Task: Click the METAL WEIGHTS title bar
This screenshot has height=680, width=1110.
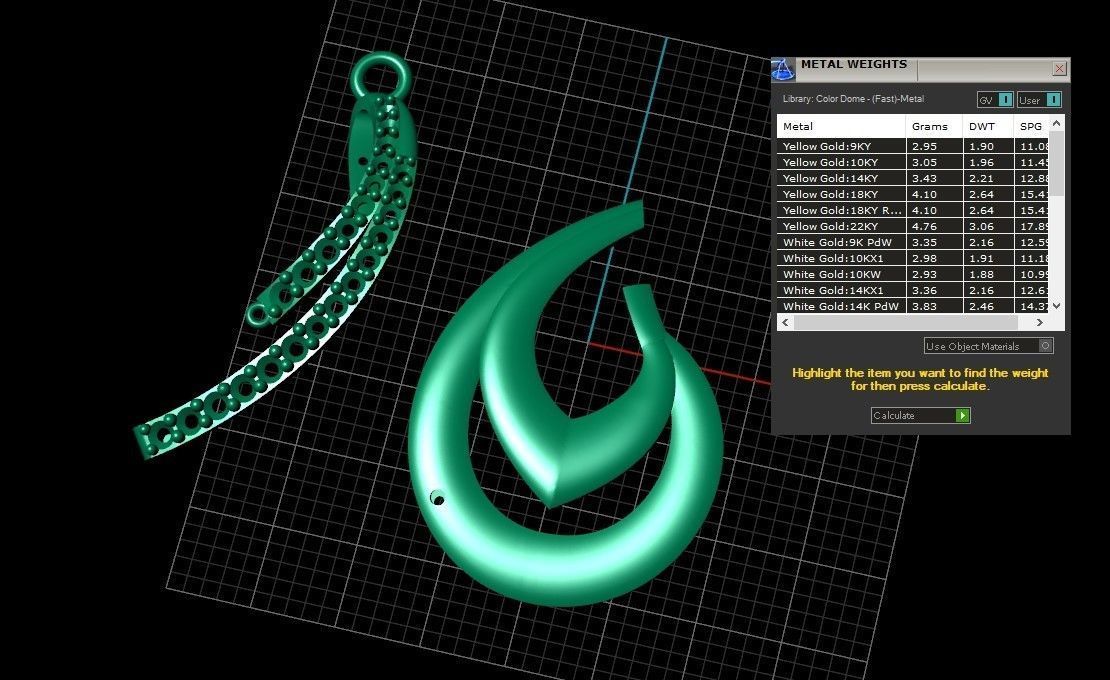Action: (920, 69)
